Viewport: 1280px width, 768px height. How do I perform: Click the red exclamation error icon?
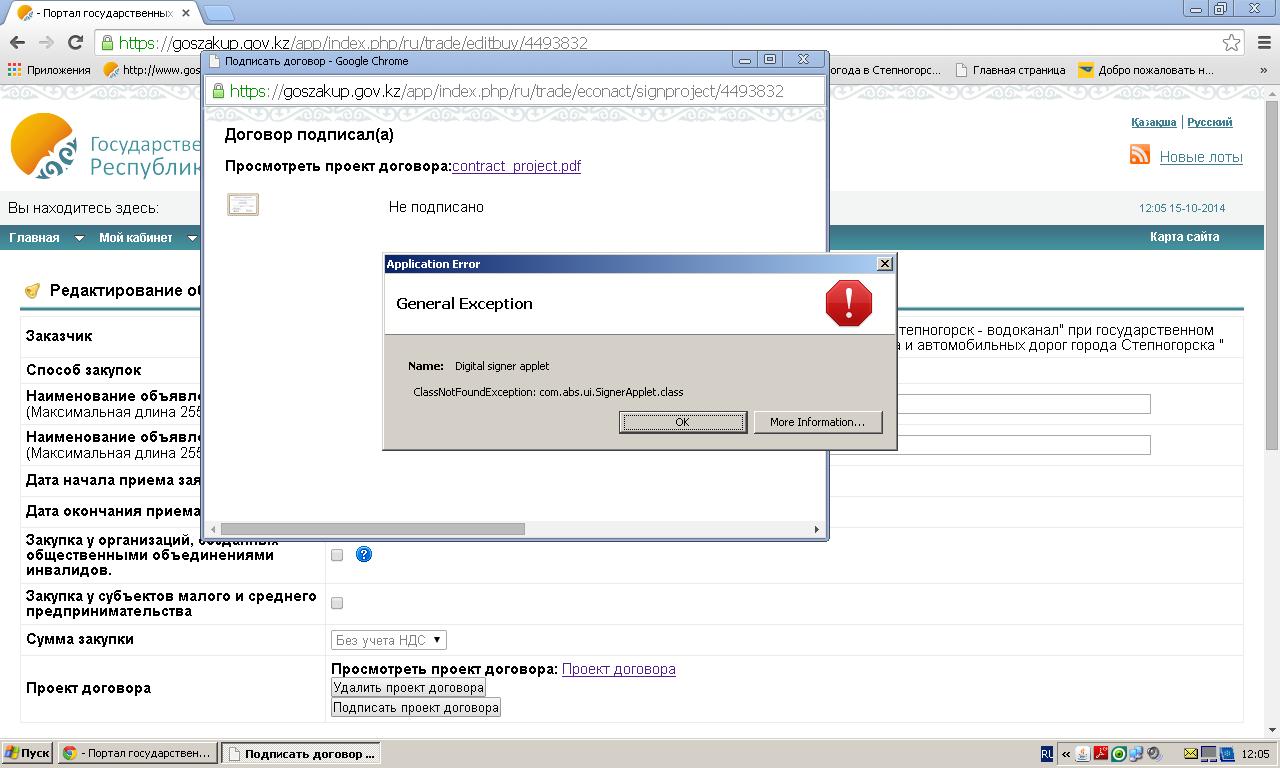pos(849,303)
